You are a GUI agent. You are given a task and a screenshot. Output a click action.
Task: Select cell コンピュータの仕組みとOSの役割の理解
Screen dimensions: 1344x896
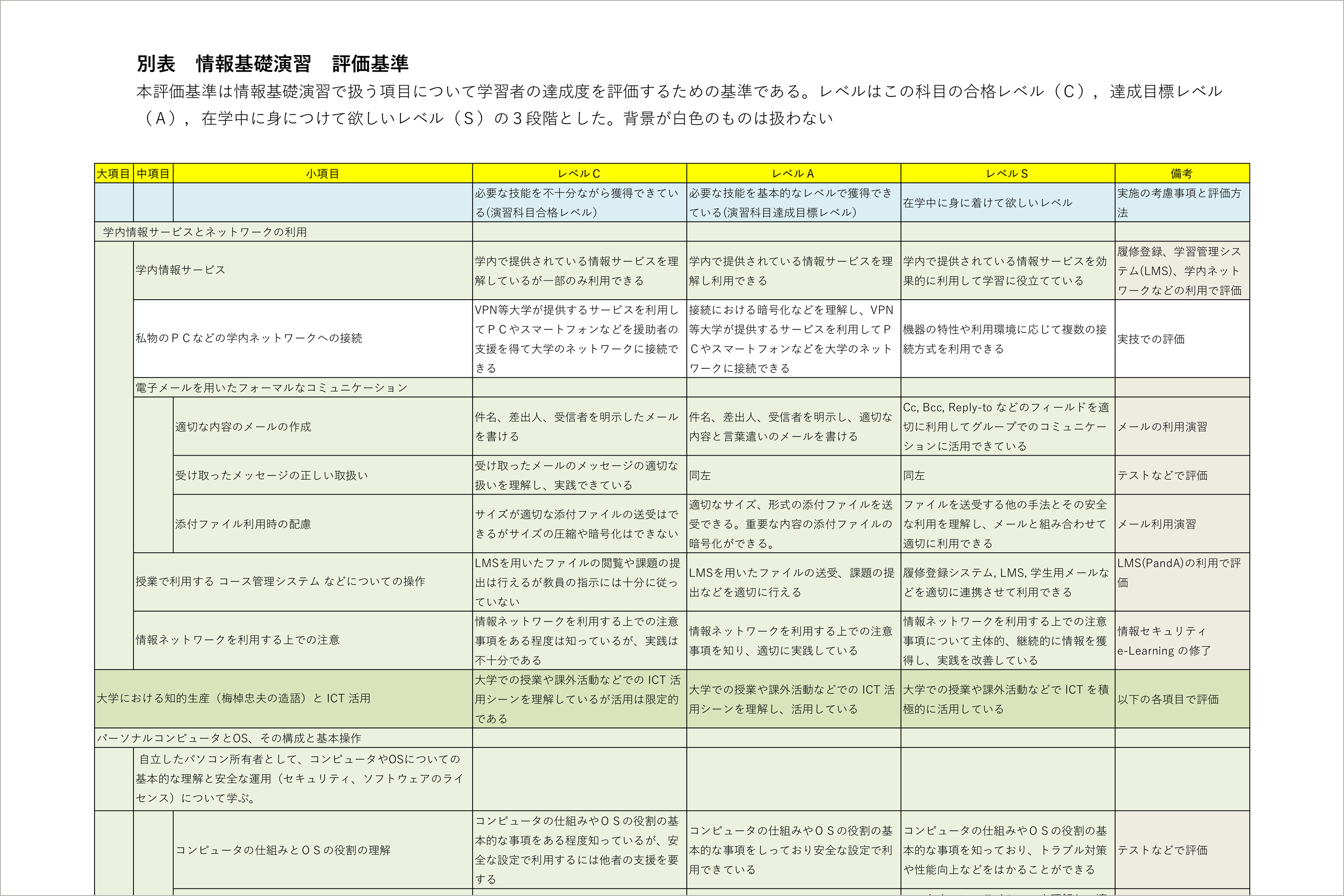[x=322, y=850]
